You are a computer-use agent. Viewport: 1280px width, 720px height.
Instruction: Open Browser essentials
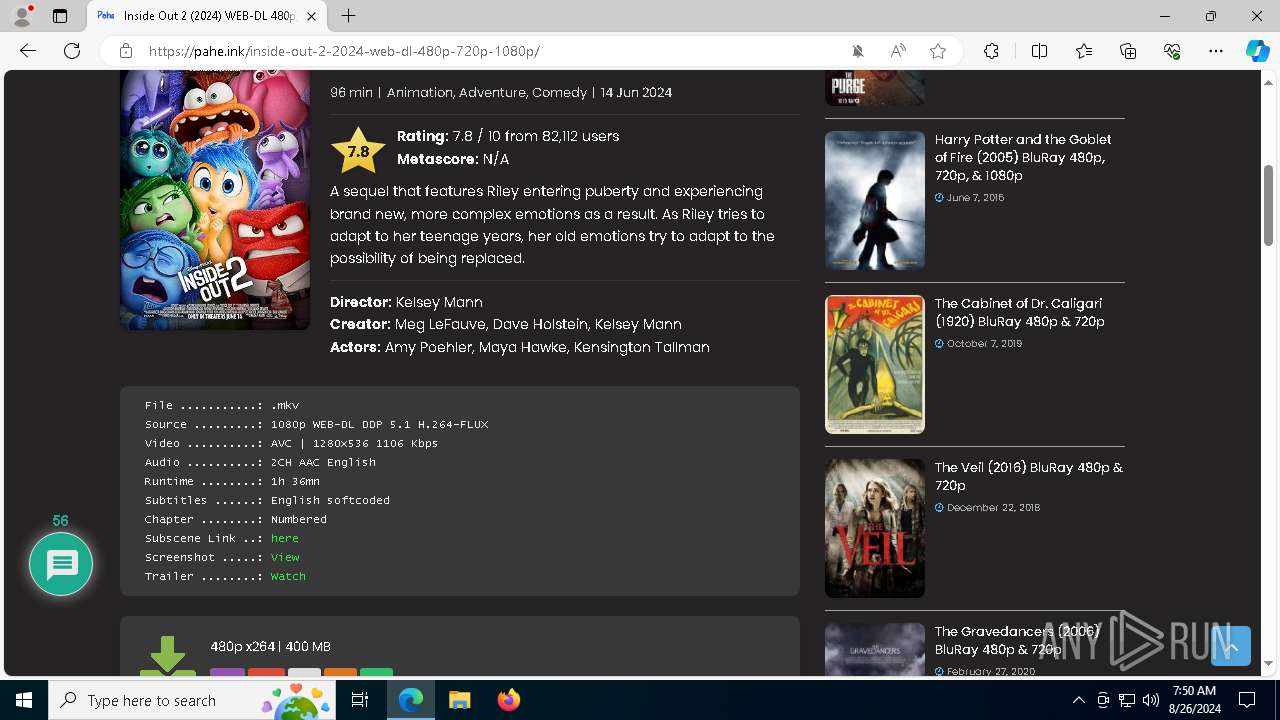(1172, 51)
